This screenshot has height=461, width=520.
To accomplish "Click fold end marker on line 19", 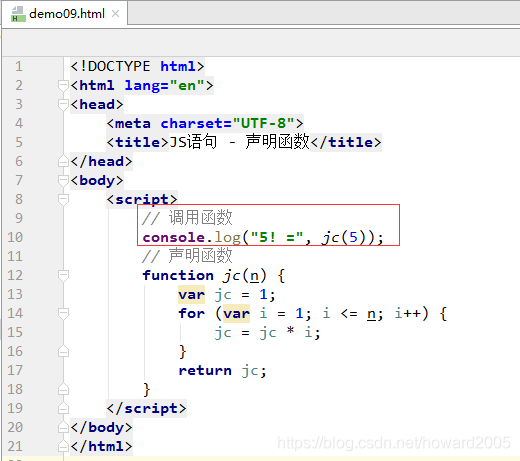I will [x=63, y=408].
